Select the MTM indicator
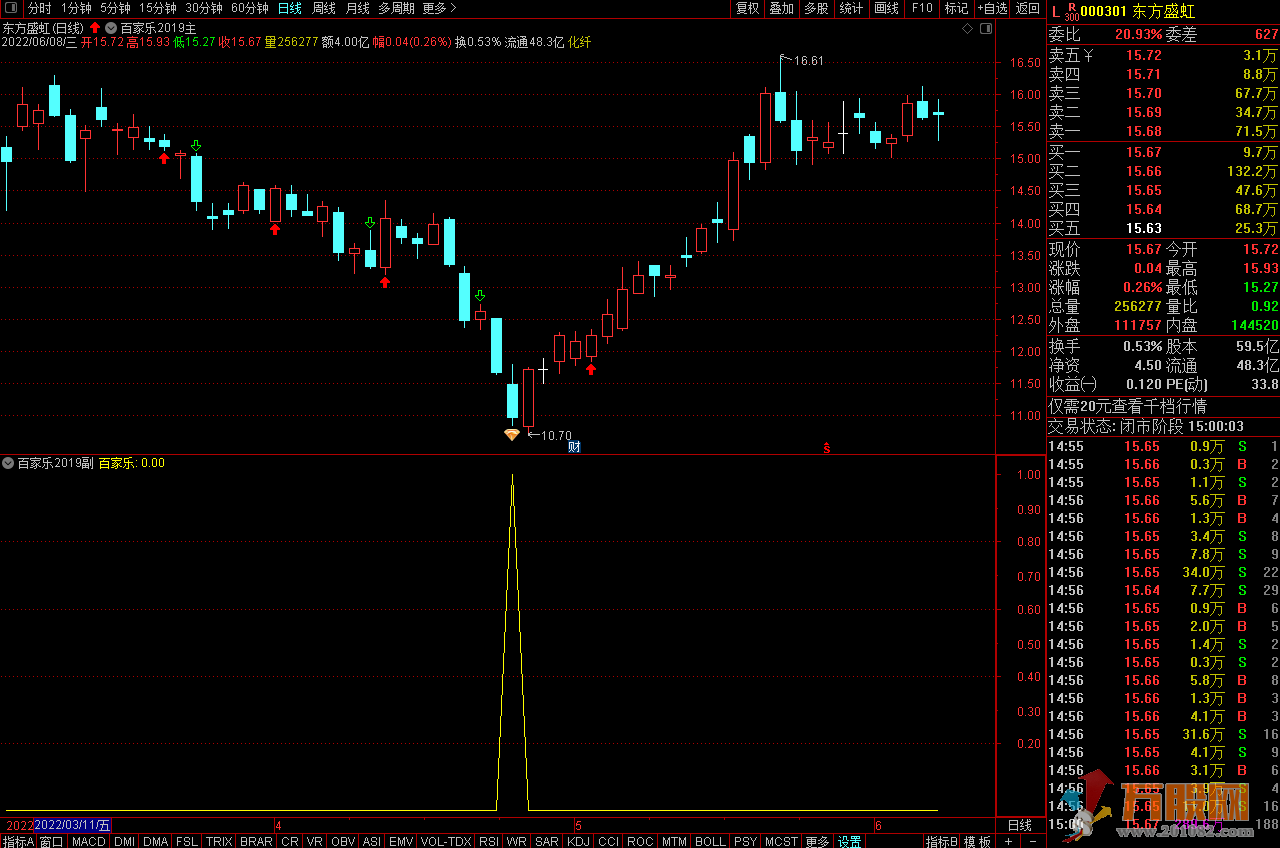Screen dimensions: 1280x848 (674, 841)
